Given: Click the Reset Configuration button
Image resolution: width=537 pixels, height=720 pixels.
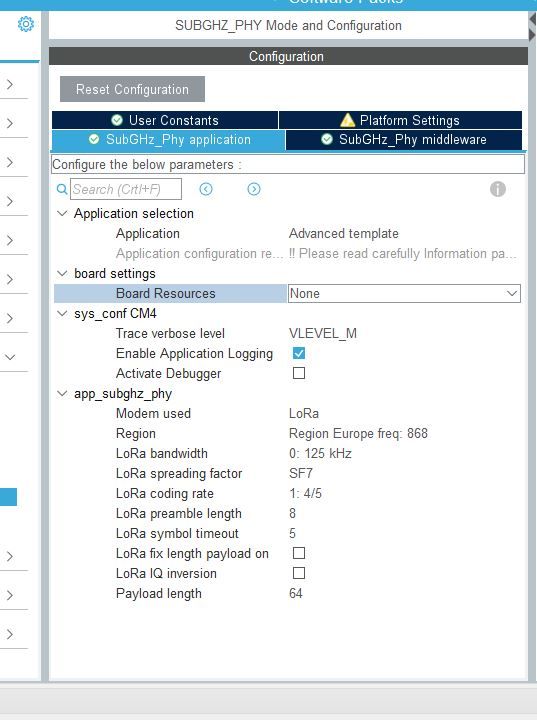Looking at the screenshot, I should pyautogui.click(x=132, y=89).
